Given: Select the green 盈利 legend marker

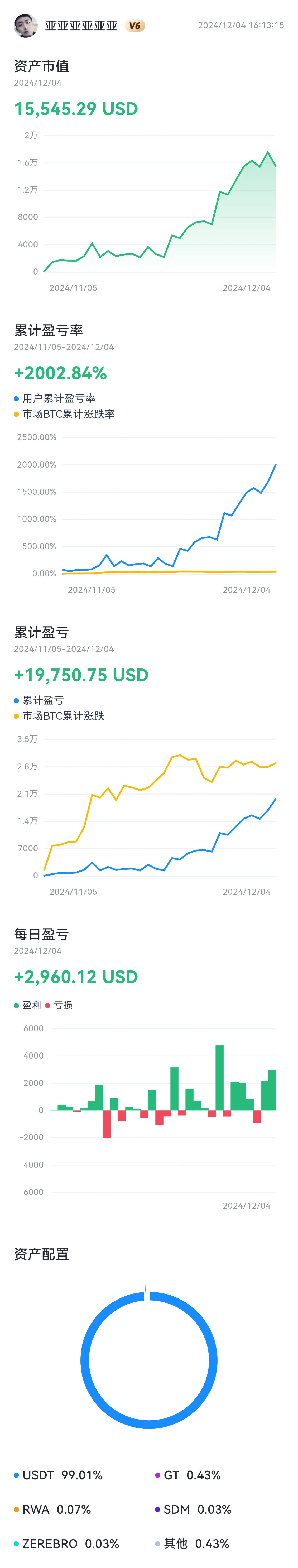Looking at the screenshot, I should pyautogui.click(x=16, y=1006).
